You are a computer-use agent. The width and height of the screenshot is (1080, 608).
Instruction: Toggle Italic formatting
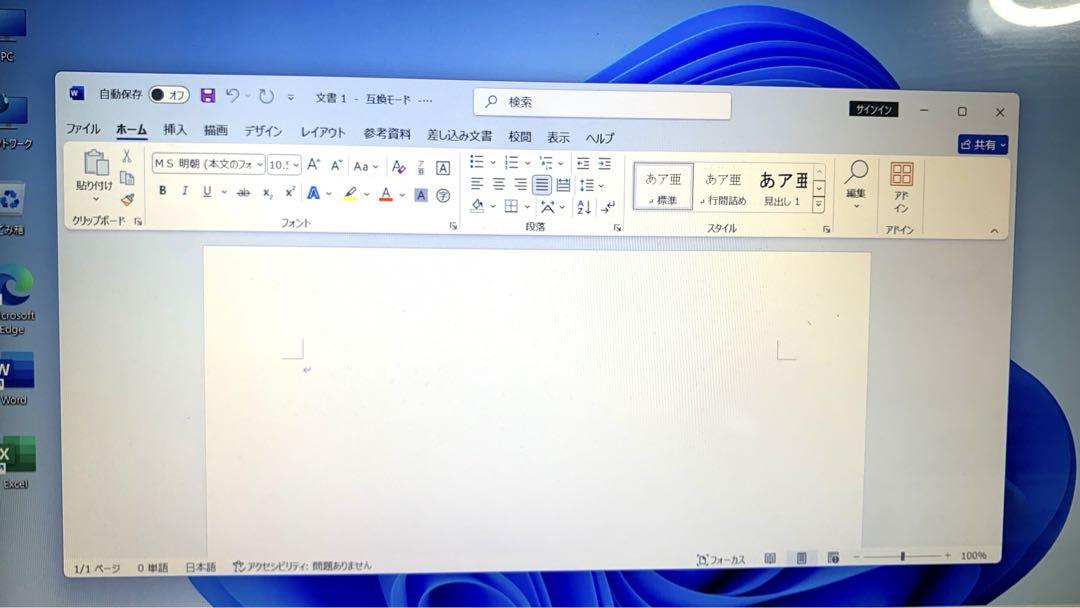(185, 191)
